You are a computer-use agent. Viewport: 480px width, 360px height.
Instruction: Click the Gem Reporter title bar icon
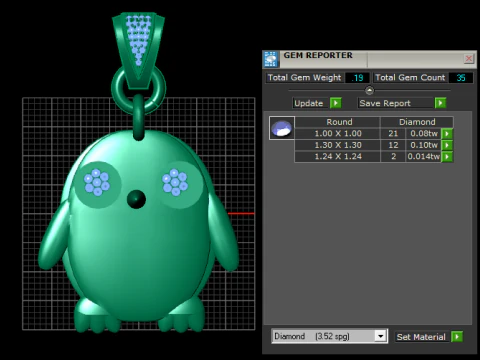point(270,59)
